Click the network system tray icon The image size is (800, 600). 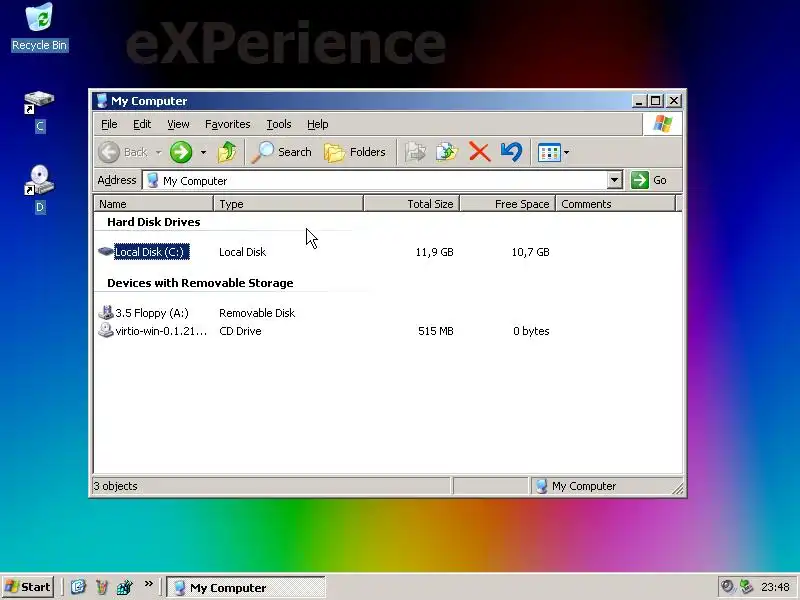[x=746, y=587]
